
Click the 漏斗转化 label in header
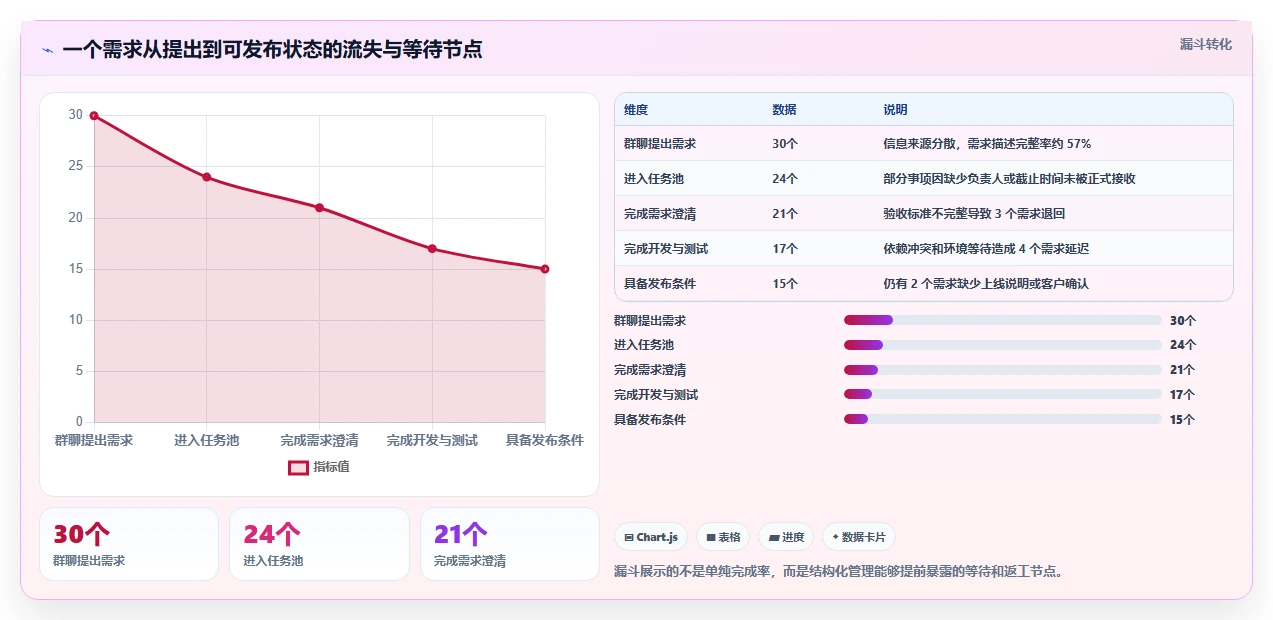pyautogui.click(x=1205, y=45)
